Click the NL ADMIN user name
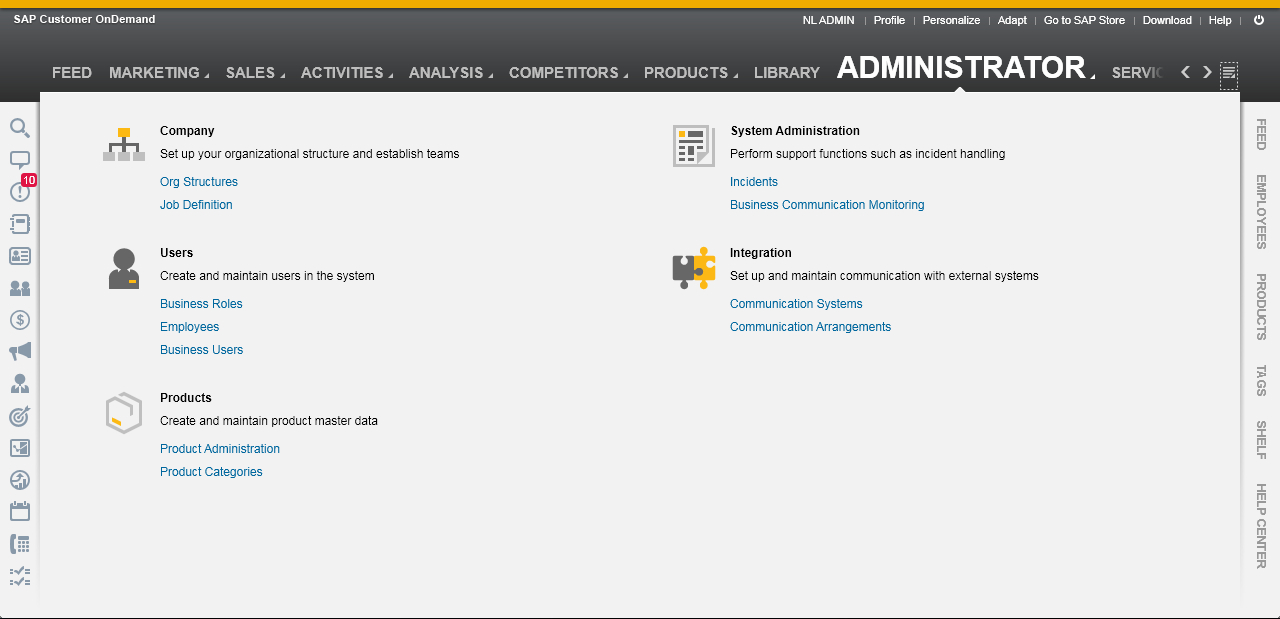The height and width of the screenshot is (619, 1280). (x=829, y=20)
